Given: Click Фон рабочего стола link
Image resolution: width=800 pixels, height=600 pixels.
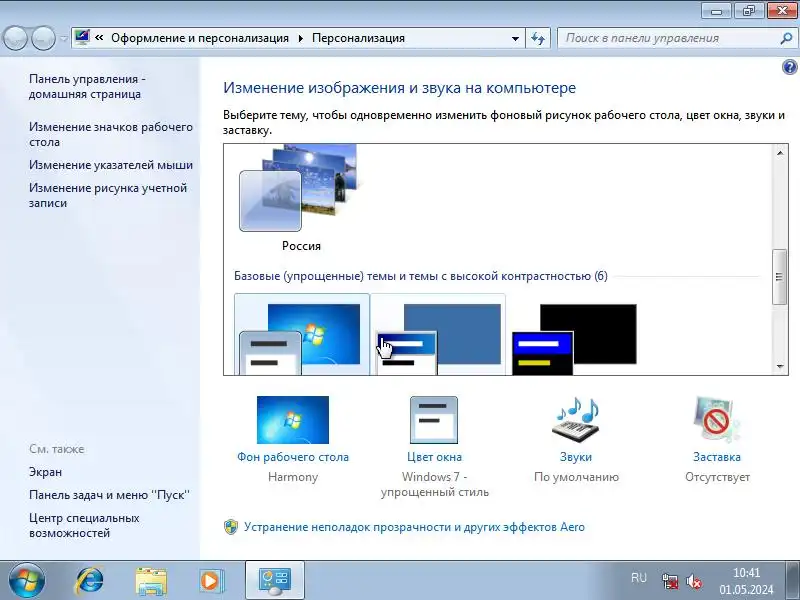Looking at the screenshot, I should click(x=293, y=457).
